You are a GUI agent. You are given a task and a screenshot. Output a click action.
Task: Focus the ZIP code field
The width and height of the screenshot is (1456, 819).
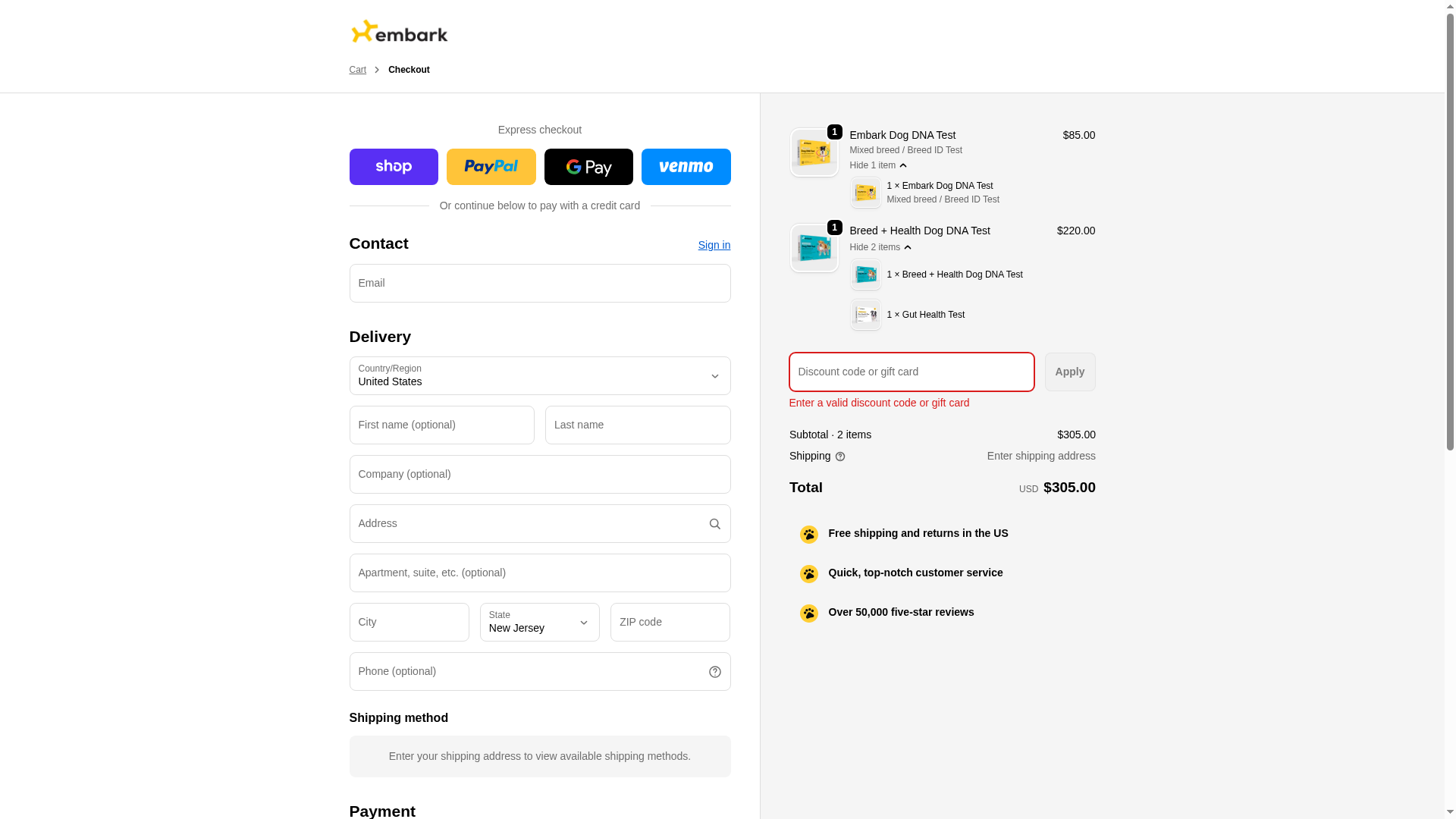670,623
